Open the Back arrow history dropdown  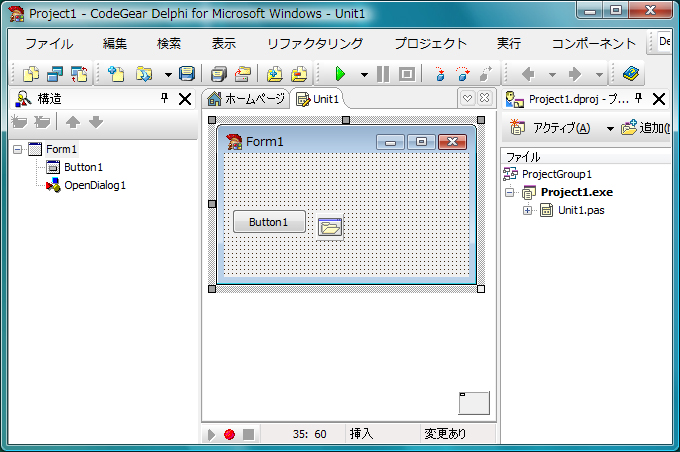click(x=552, y=75)
